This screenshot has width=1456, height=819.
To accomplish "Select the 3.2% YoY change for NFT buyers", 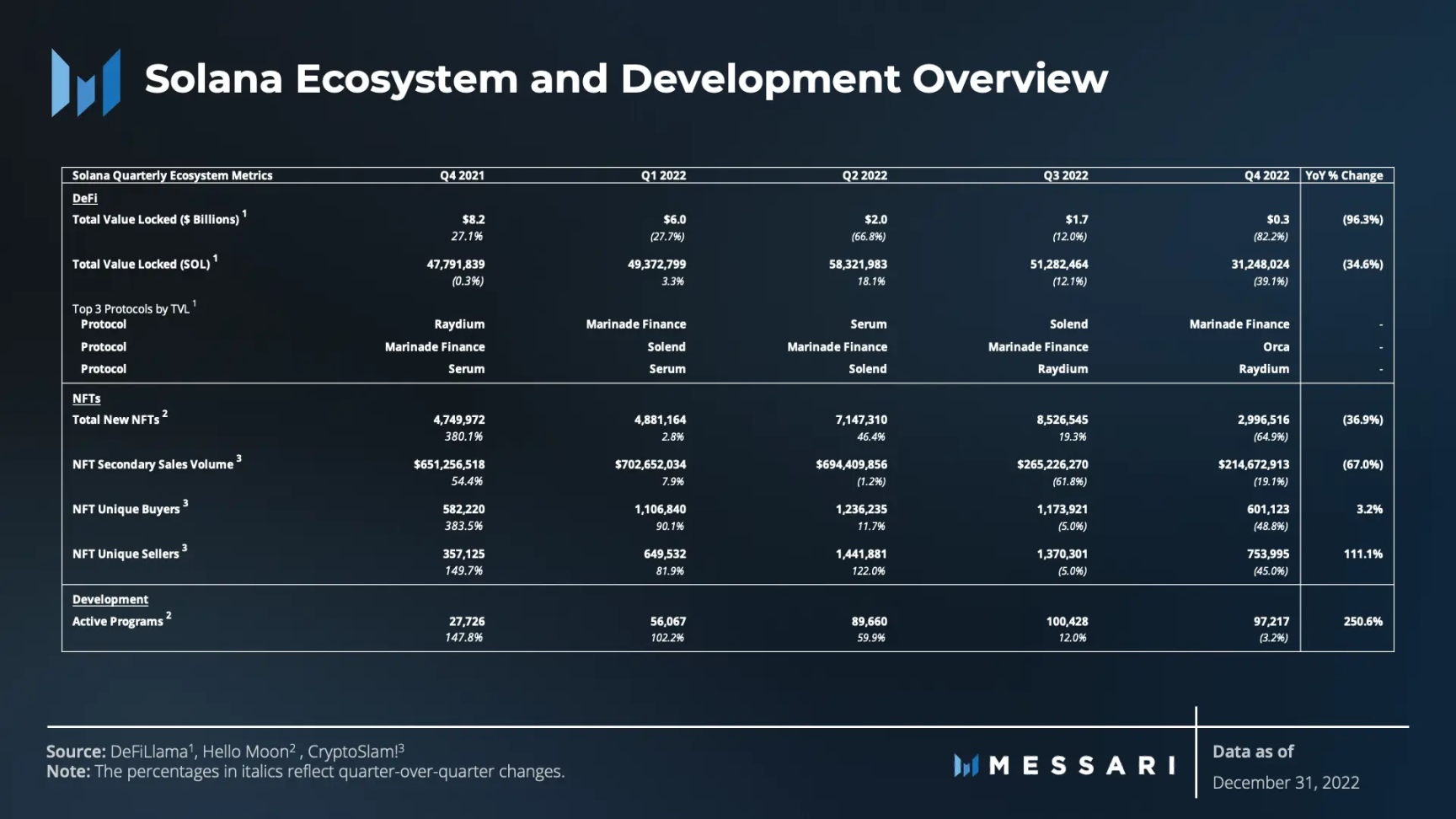I will 1370,508.
